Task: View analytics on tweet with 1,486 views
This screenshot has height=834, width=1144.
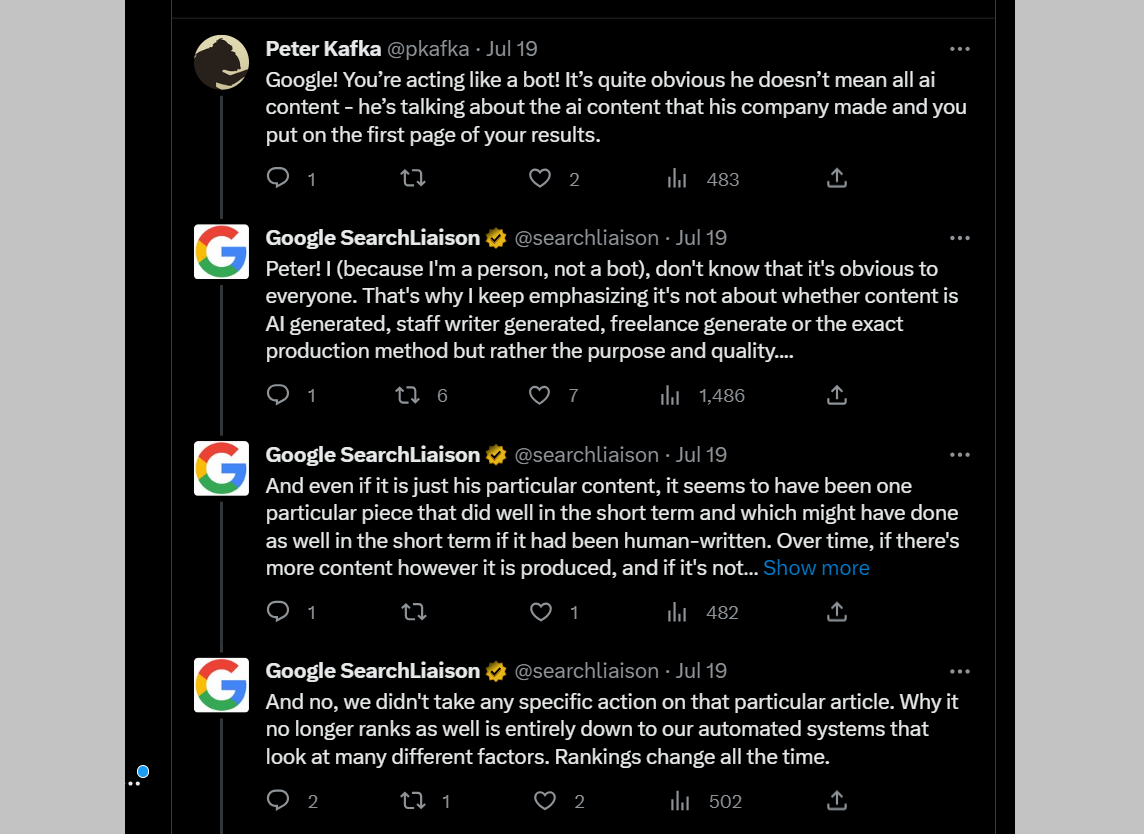Action: pos(670,395)
